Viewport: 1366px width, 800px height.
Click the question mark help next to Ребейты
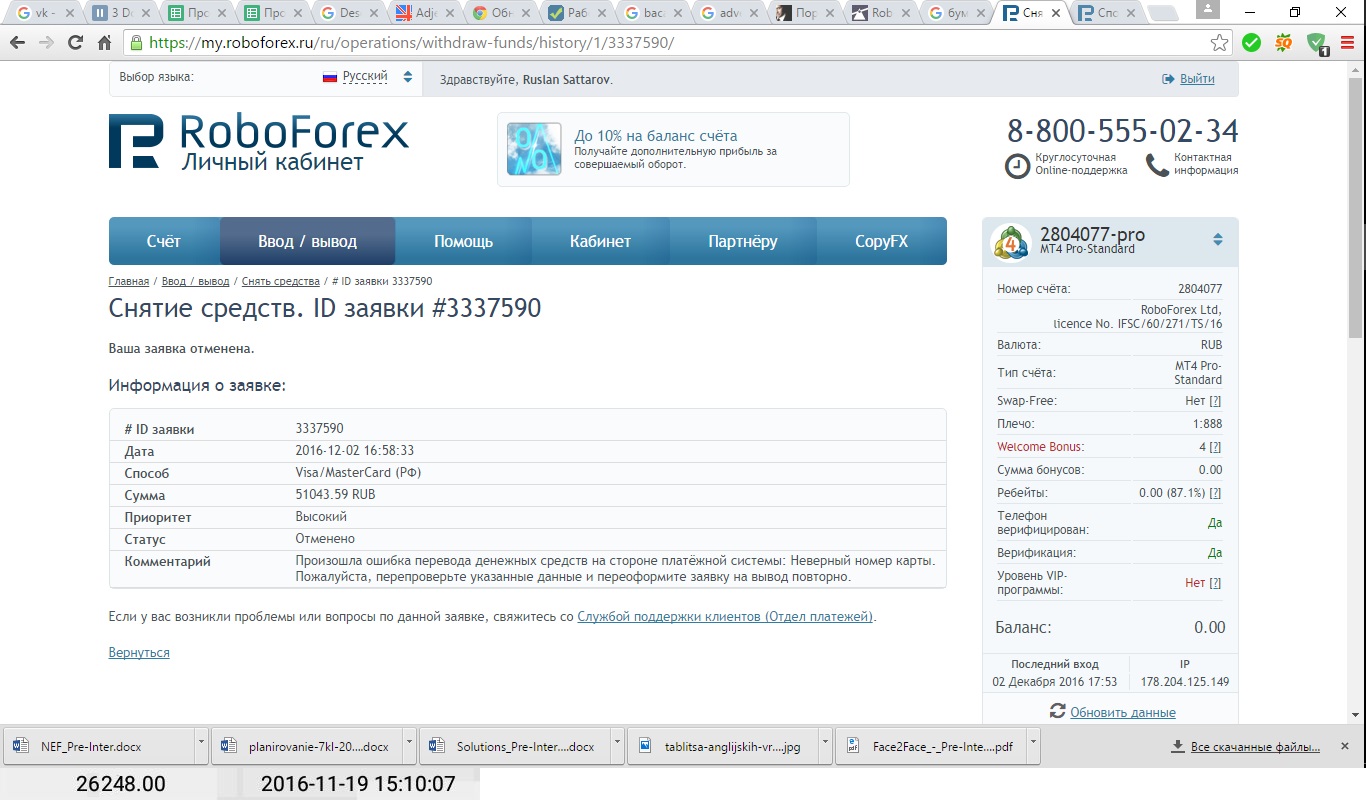[x=1215, y=493]
